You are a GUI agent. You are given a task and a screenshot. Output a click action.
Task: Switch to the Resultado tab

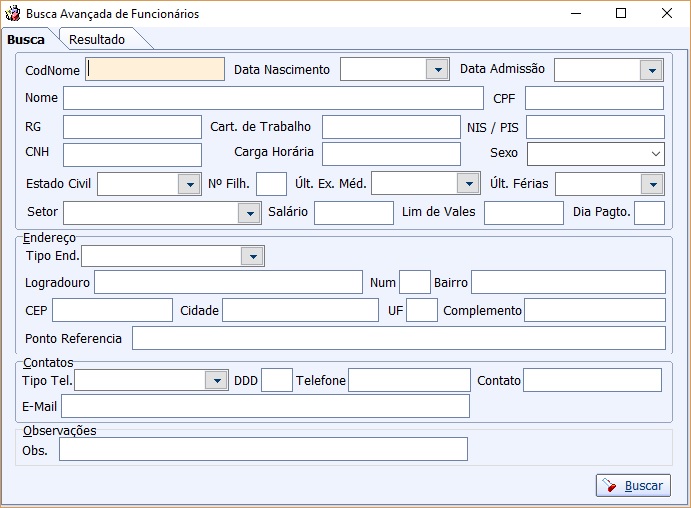click(x=97, y=40)
